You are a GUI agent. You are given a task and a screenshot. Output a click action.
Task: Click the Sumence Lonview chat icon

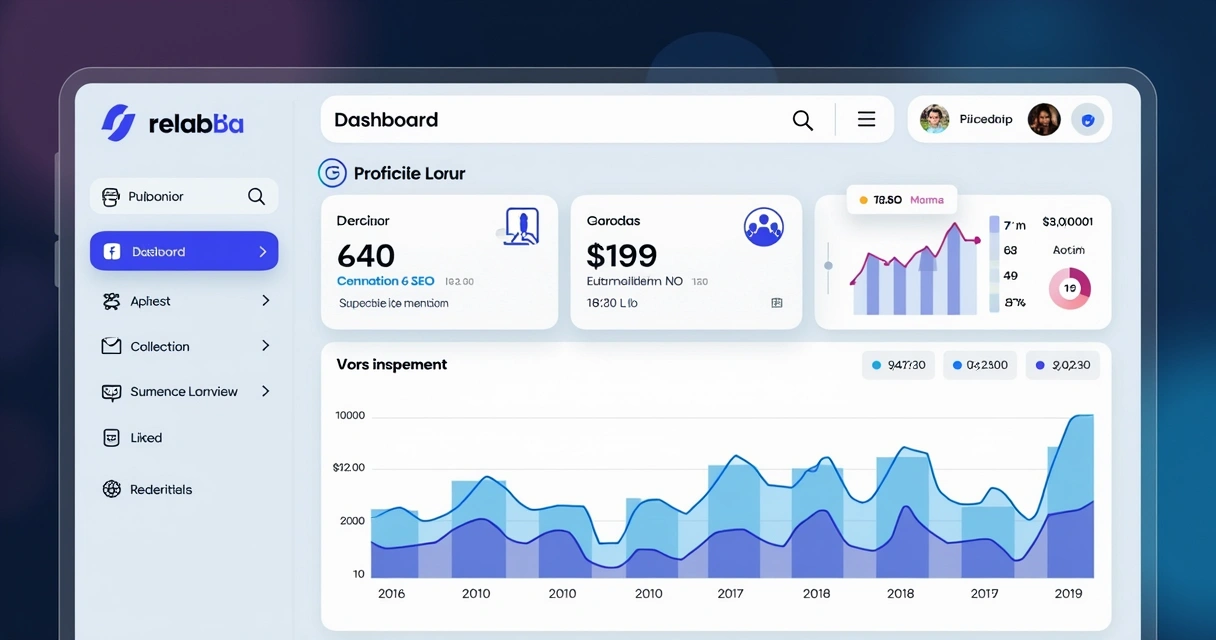(x=111, y=391)
